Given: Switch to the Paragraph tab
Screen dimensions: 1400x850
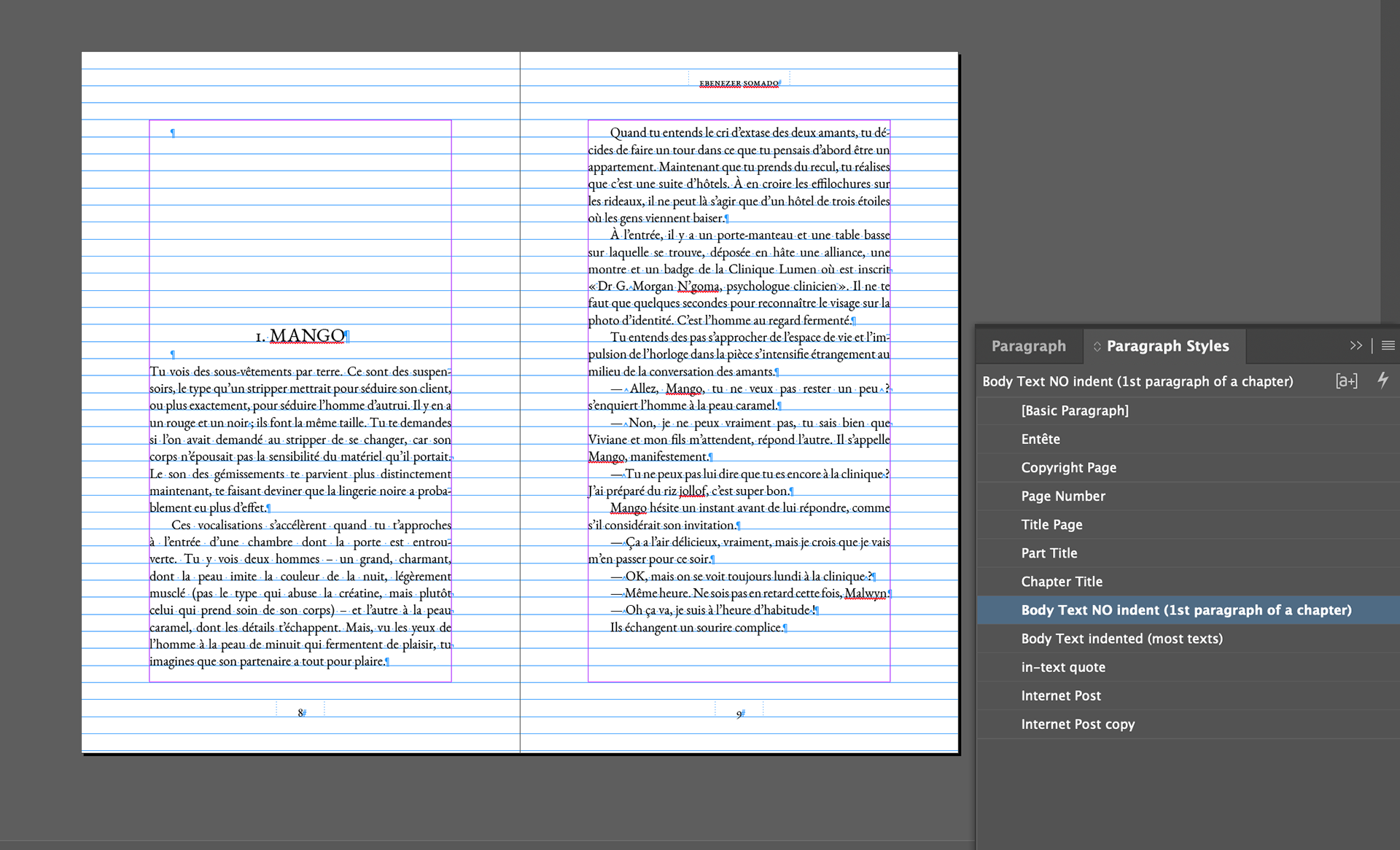Looking at the screenshot, I should point(1028,346).
